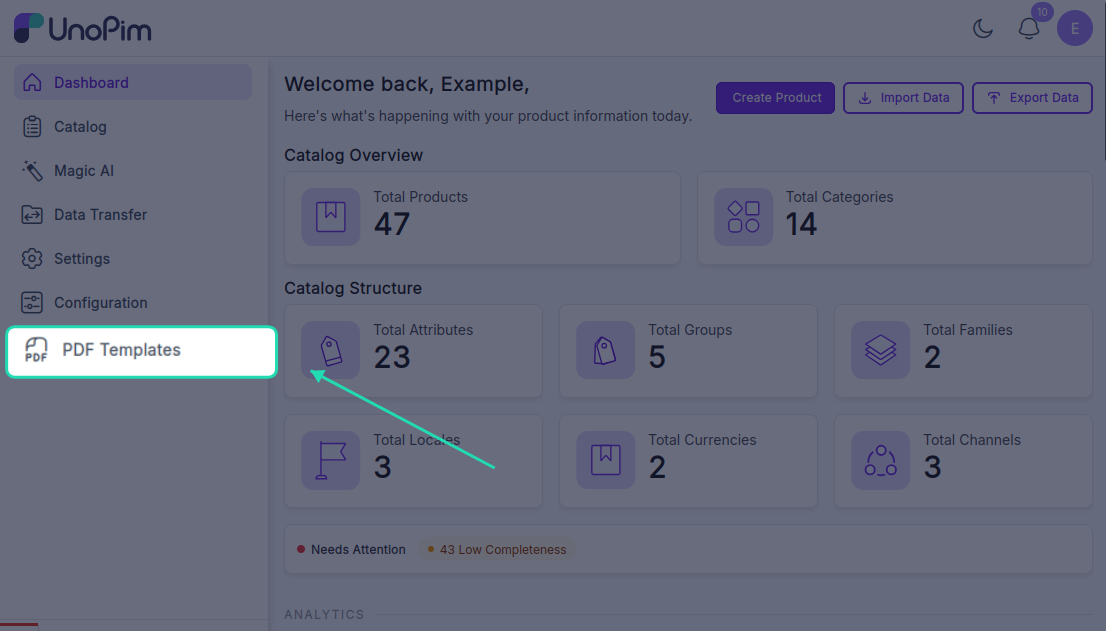
Task: Open the notifications bell
Action: (x=1028, y=28)
